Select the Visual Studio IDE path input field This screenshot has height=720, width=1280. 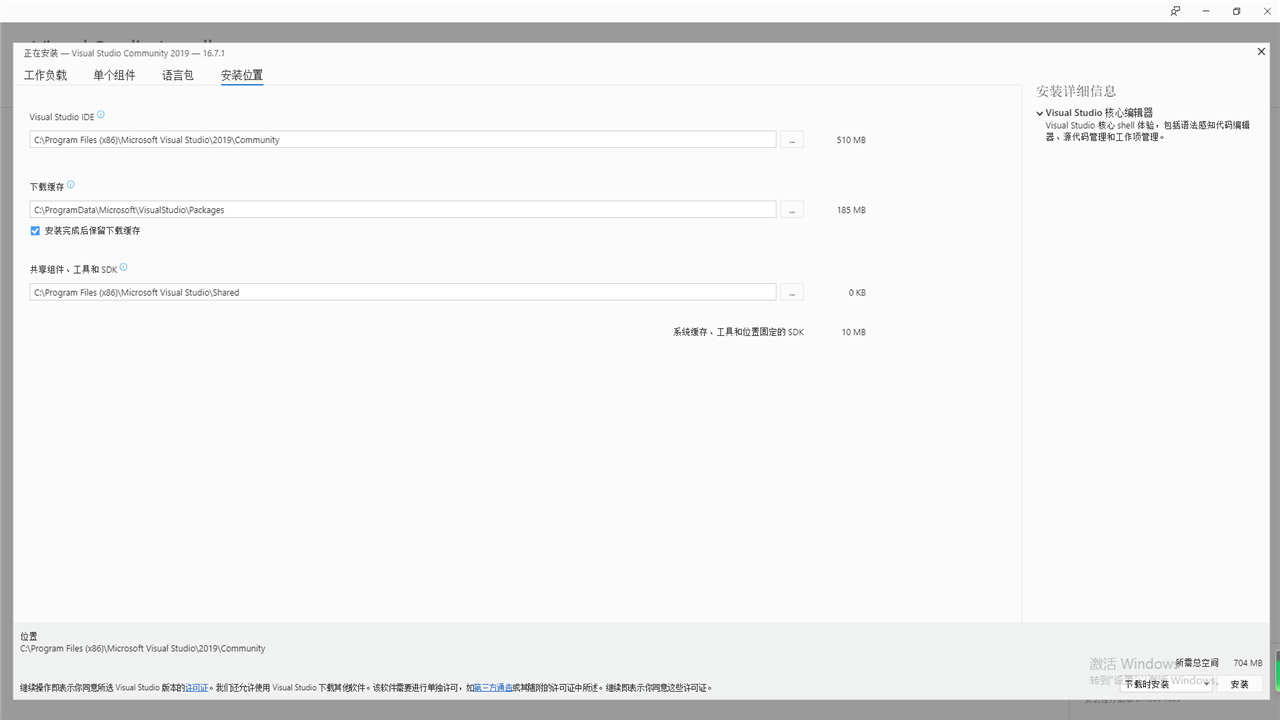(402, 139)
